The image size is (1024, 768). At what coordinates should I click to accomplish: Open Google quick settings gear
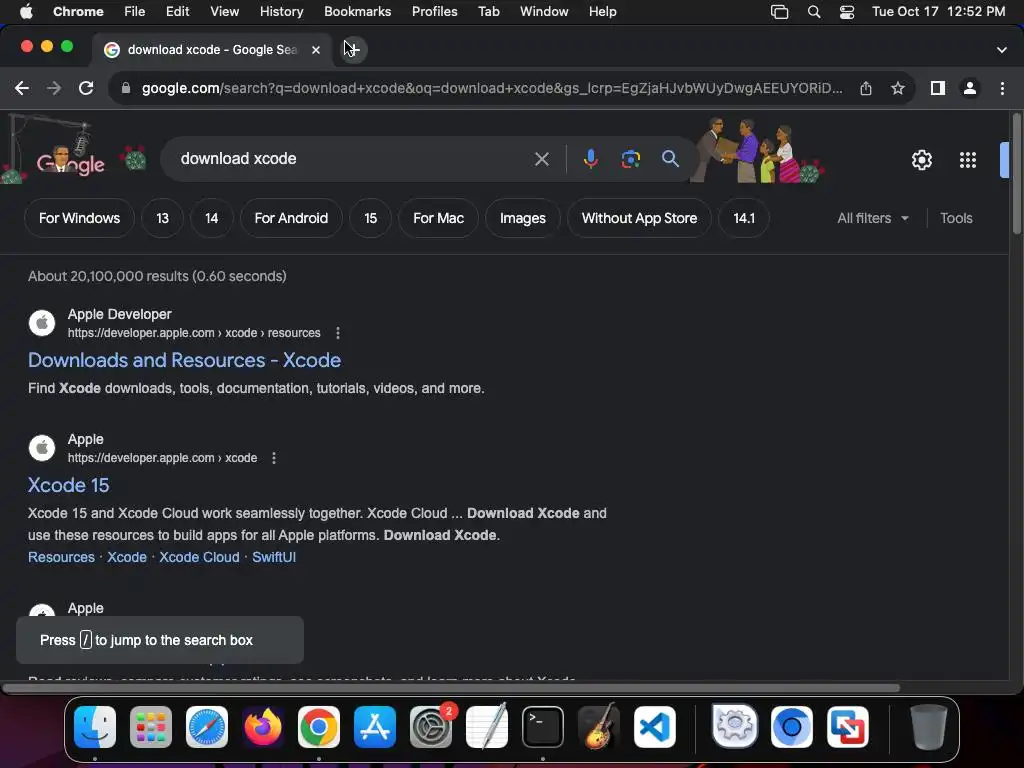tap(921, 160)
